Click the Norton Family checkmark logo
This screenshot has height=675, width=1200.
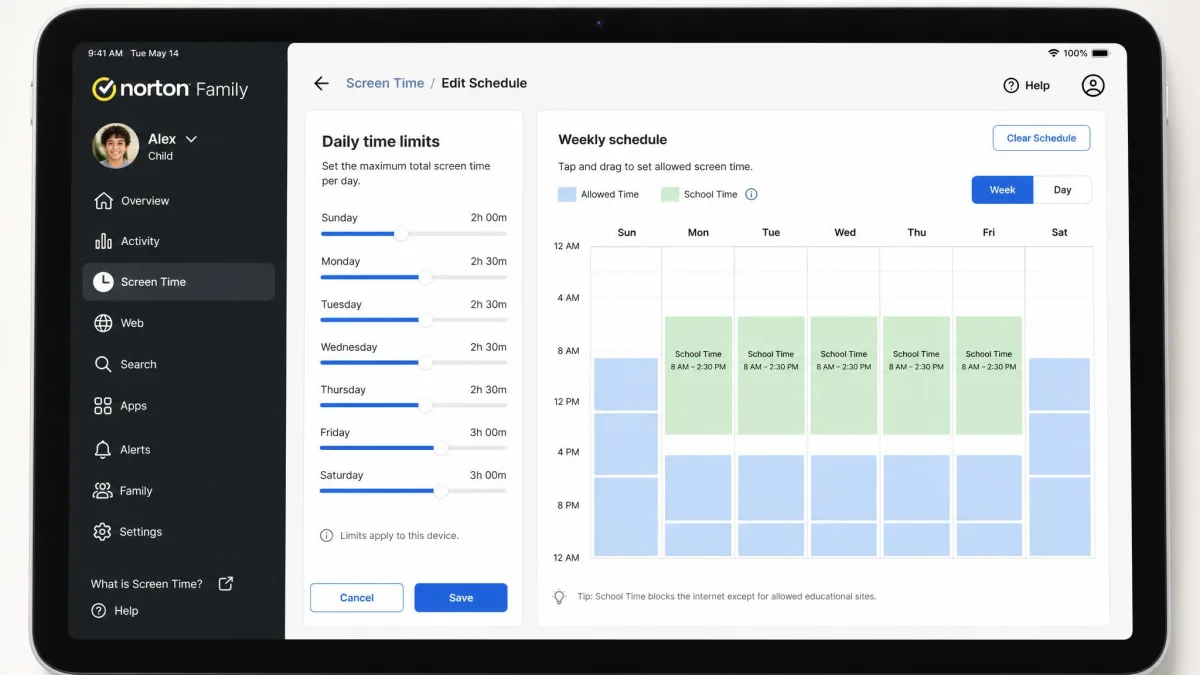(x=104, y=89)
